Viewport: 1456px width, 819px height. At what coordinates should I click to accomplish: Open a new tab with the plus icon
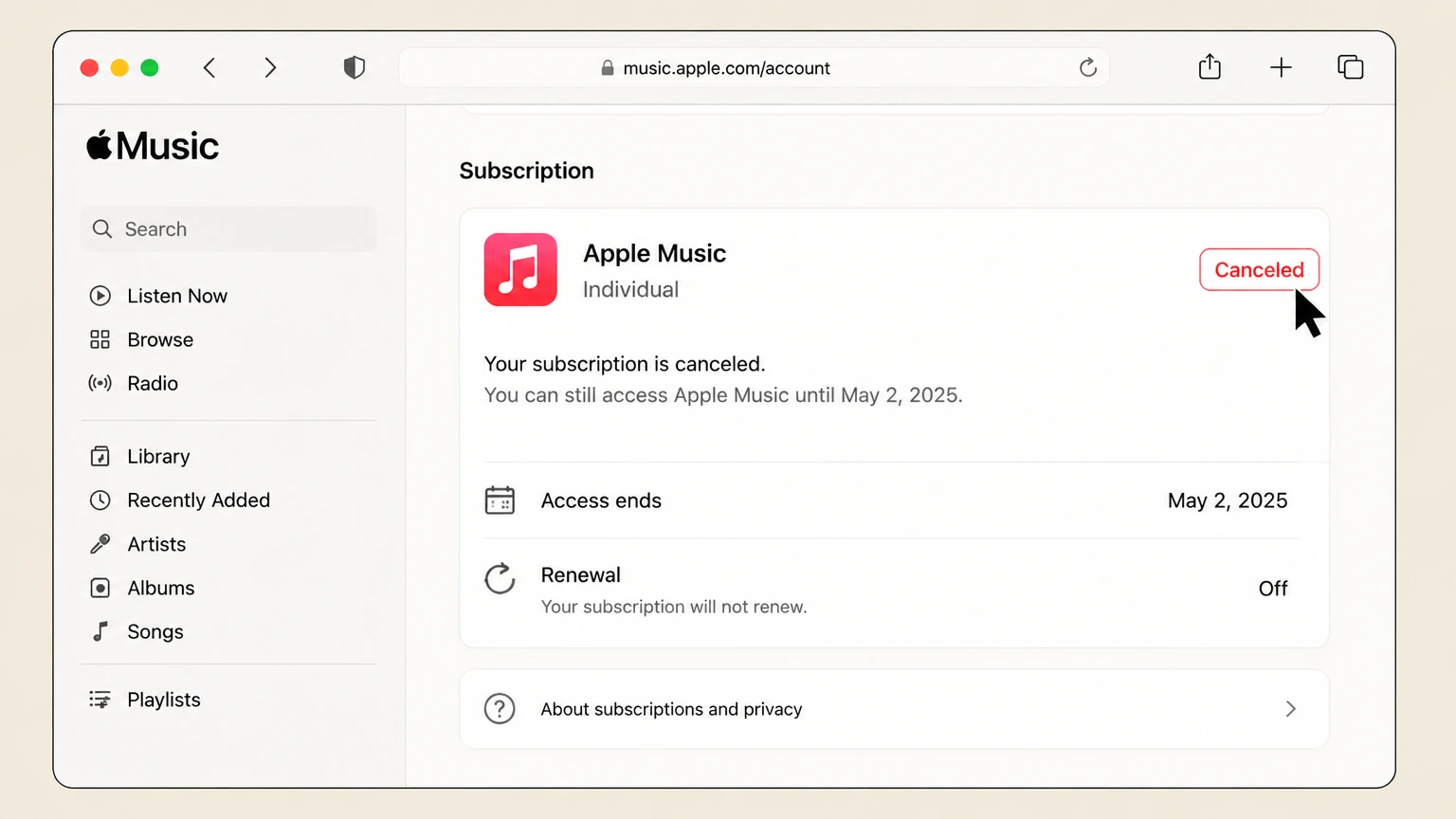pyautogui.click(x=1281, y=67)
